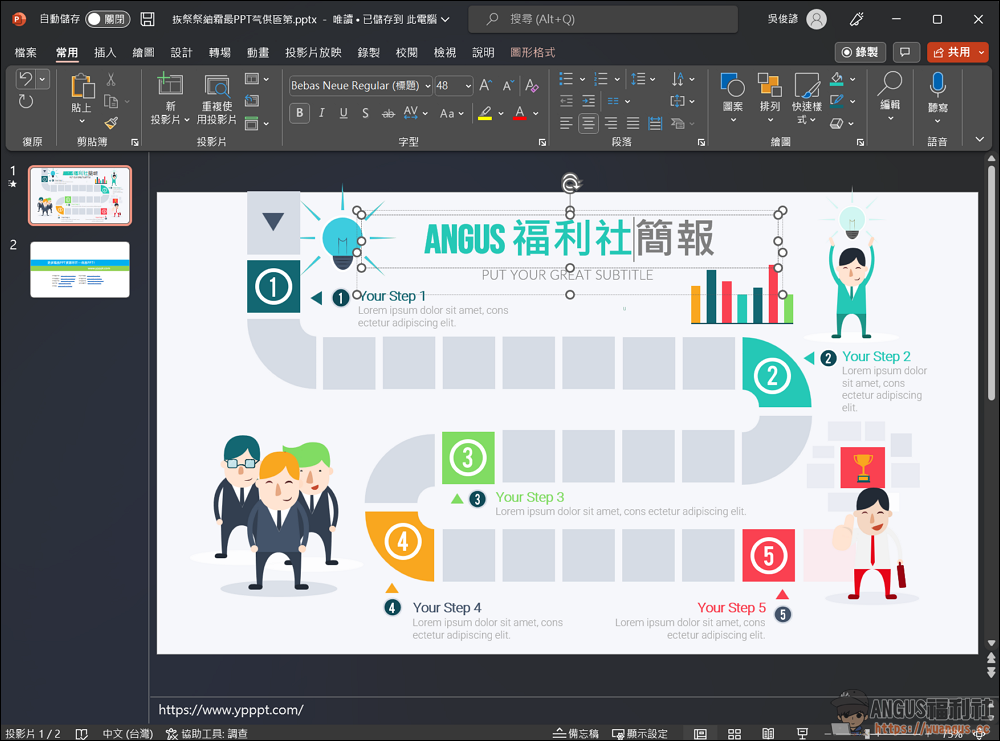Apply the red font color

pos(520,114)
